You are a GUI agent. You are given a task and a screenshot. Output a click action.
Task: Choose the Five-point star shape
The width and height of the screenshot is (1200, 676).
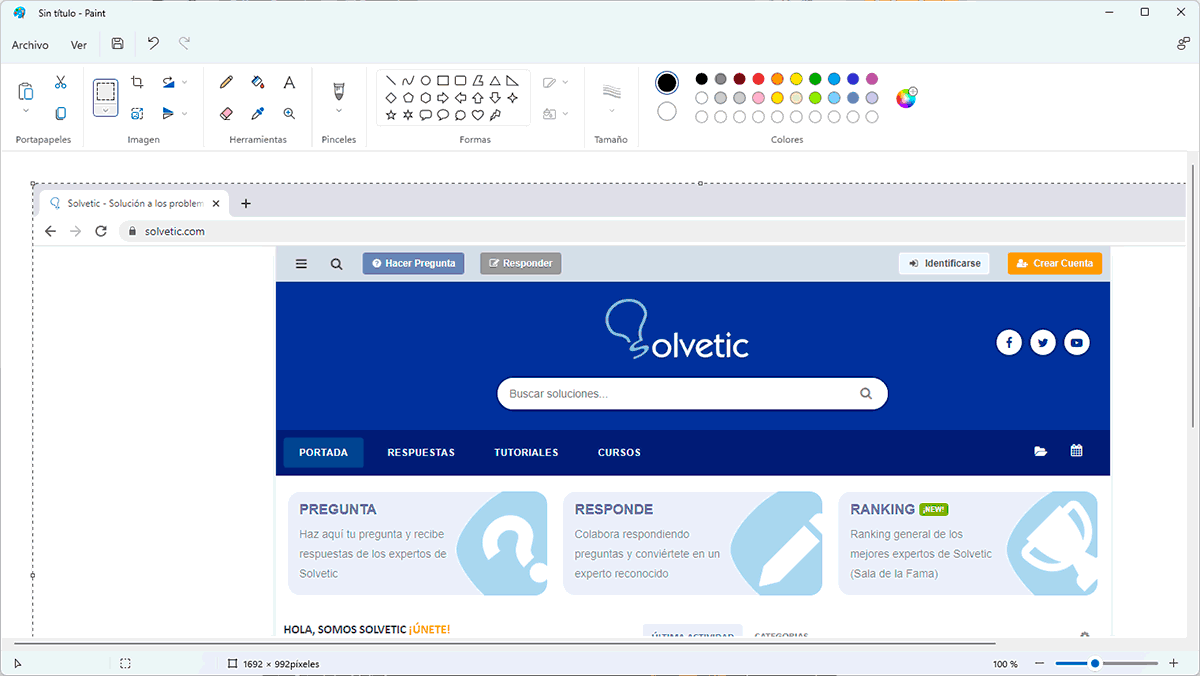[x=391, y=115]
